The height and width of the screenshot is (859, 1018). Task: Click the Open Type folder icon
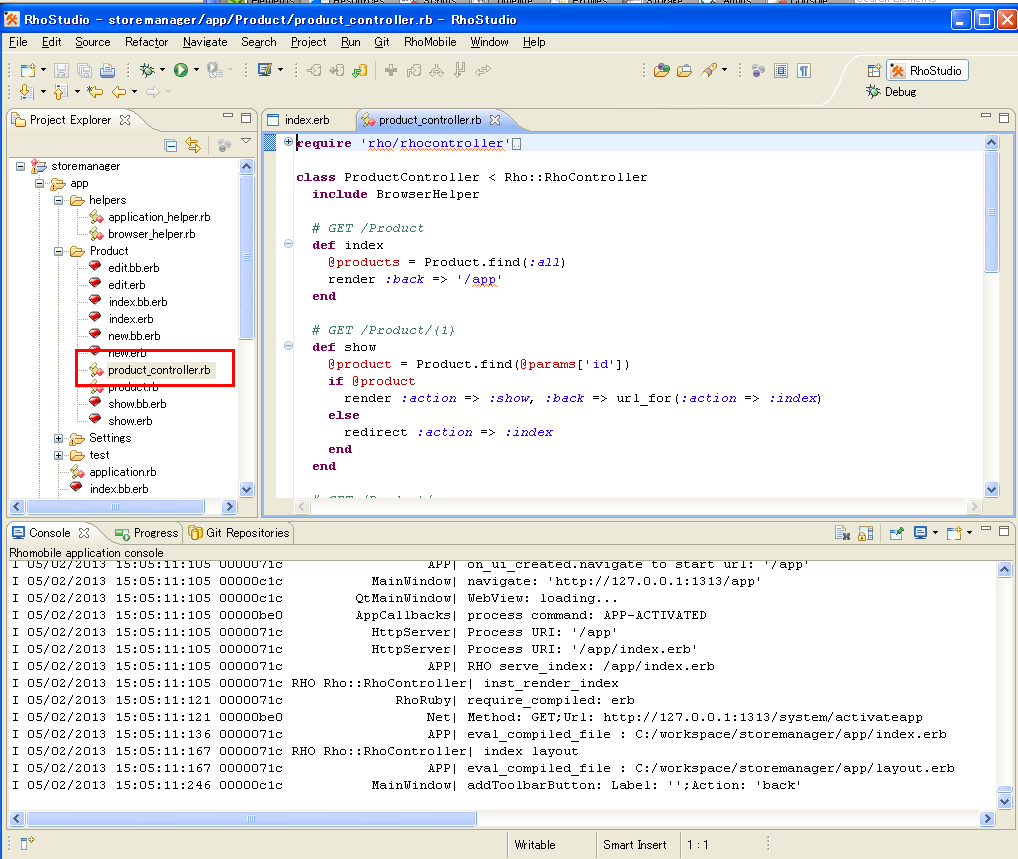[662, 70]
